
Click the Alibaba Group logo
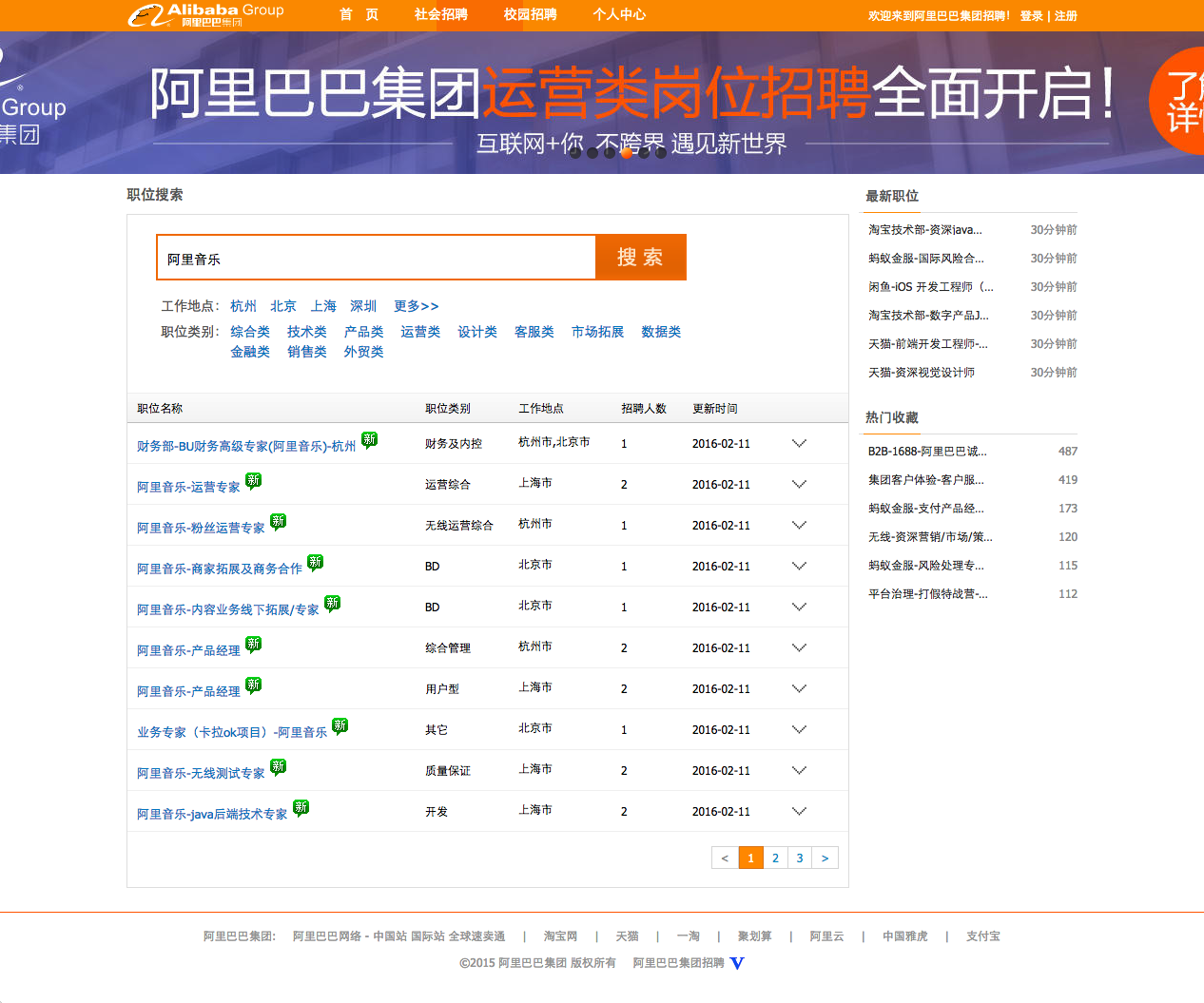coord(206,14)
